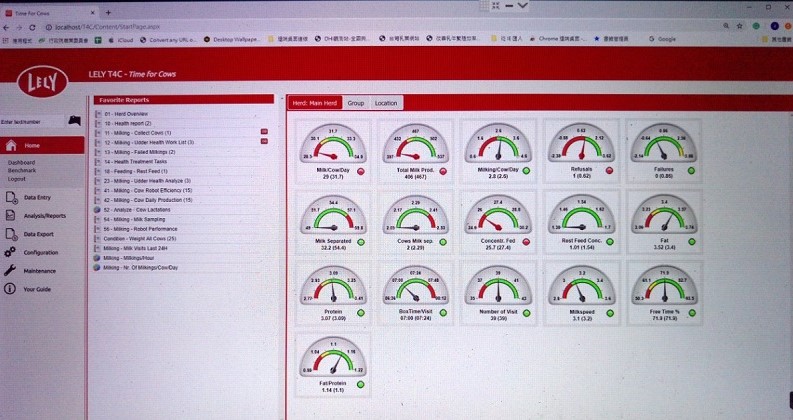793x420 pixels.
Task: Open the Data Export menu
Action: [38, 234]
